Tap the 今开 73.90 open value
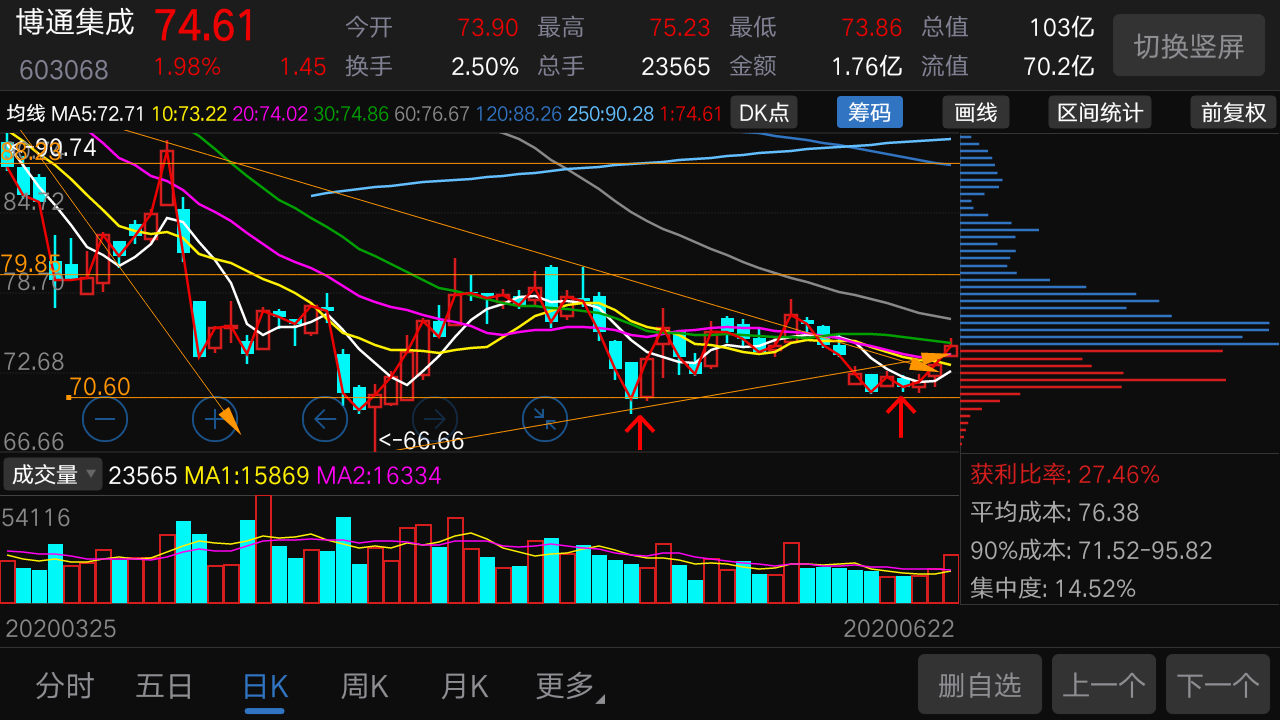Image resolution: width=1280 pixels, height=720 pixels. coord(488,27)
